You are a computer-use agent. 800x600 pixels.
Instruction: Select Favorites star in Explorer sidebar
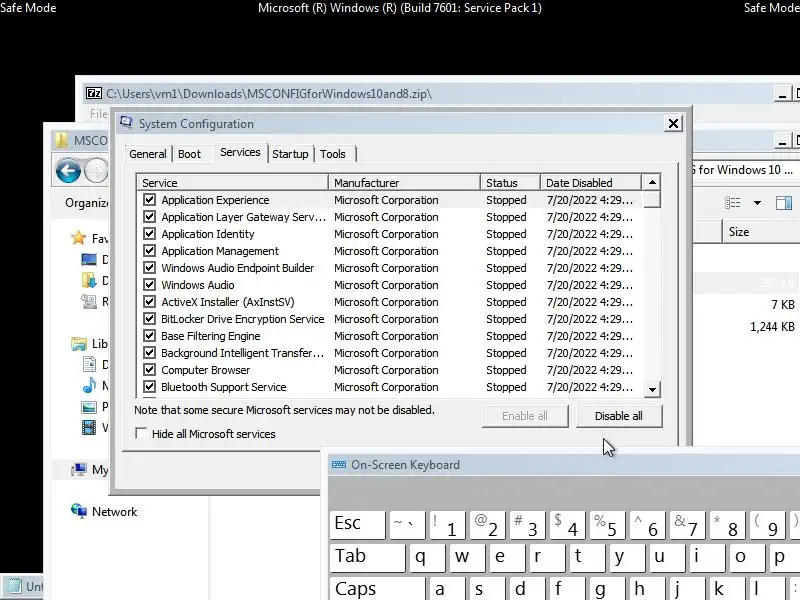pyautogui.click(x=79, y=238)
